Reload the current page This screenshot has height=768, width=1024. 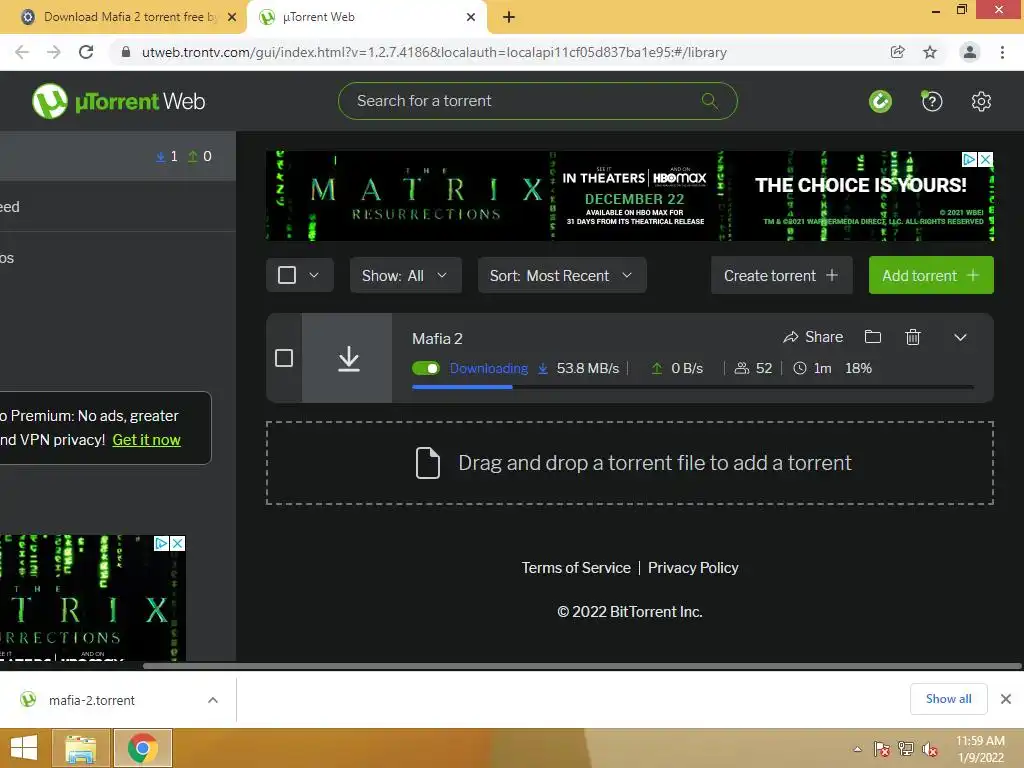pos(86,52)
